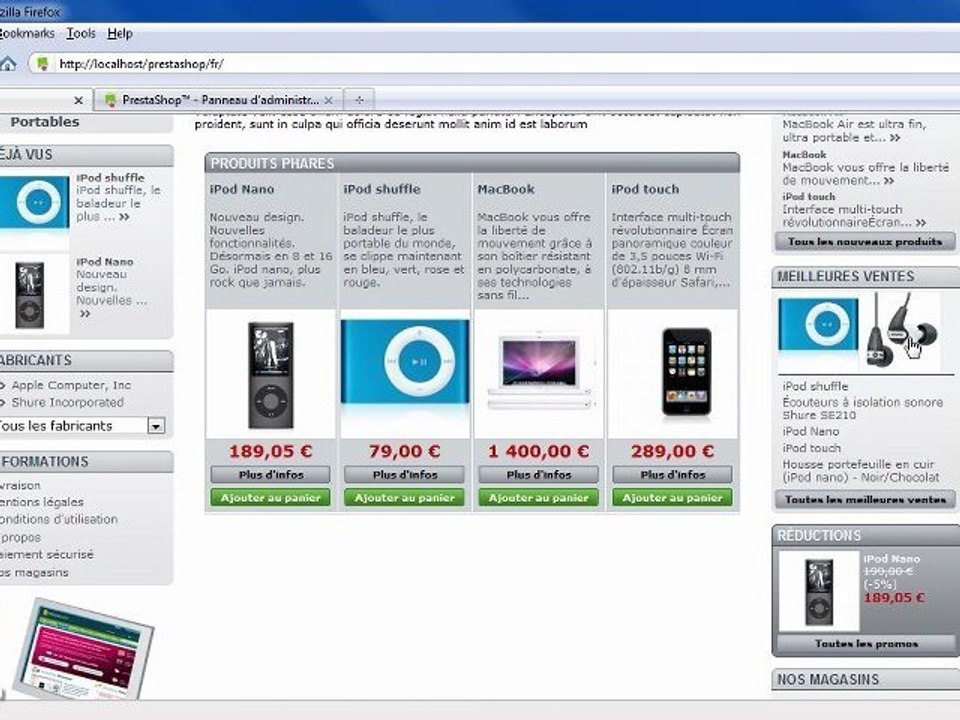Image resolution: width=960 pixels, height=720 pixels.
Task: Click Meilleures ventes block header
Action: coord(866,276)
